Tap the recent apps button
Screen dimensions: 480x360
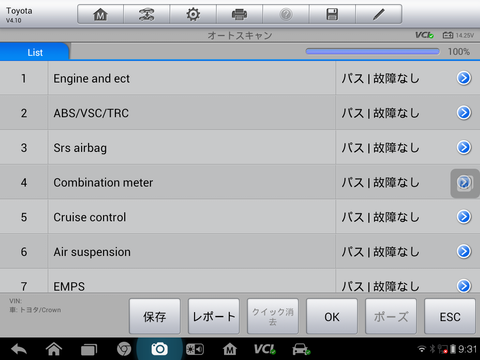[x=89, y=349]
